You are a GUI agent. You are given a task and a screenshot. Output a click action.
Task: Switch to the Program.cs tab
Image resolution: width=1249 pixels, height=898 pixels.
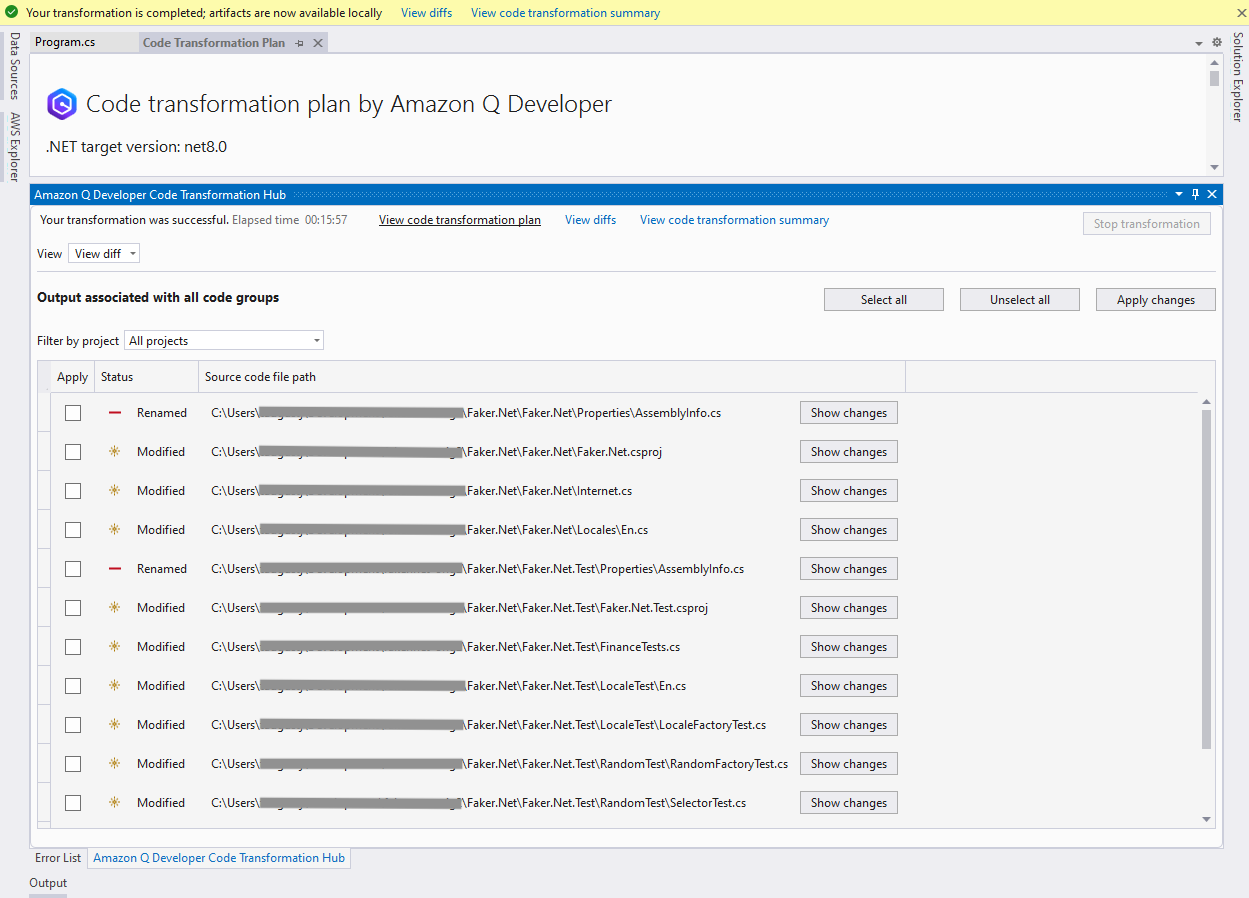coord(65,43)
